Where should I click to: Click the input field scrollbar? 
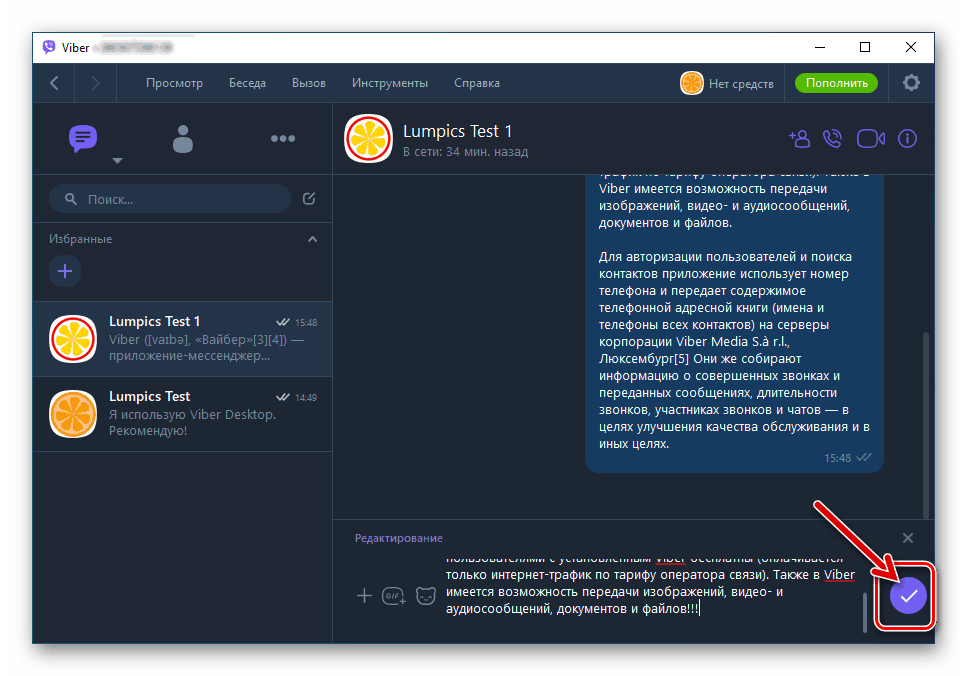[x=865, y=612]
